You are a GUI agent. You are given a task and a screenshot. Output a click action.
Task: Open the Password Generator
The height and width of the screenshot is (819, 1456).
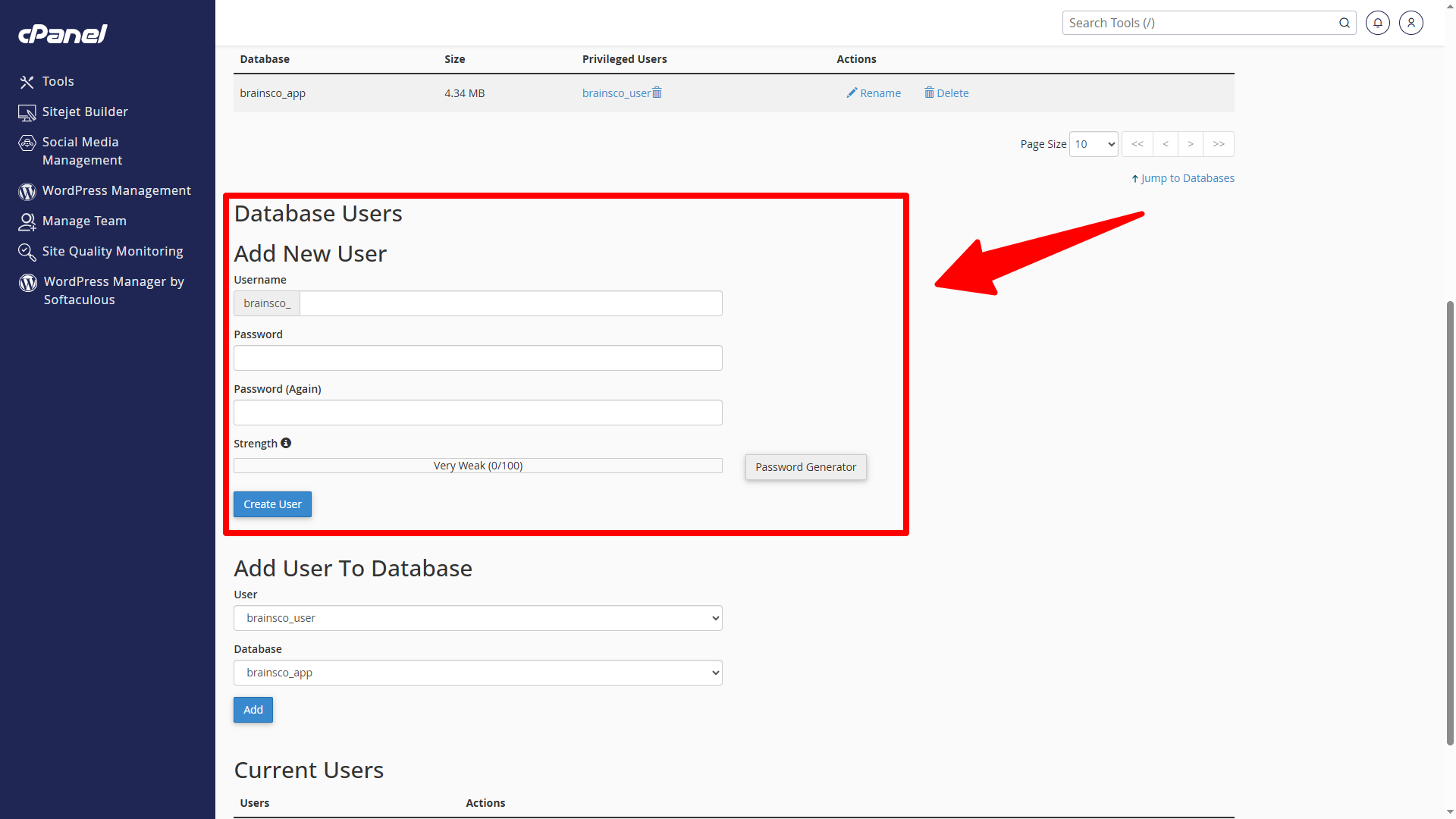(x=805, y=467)
